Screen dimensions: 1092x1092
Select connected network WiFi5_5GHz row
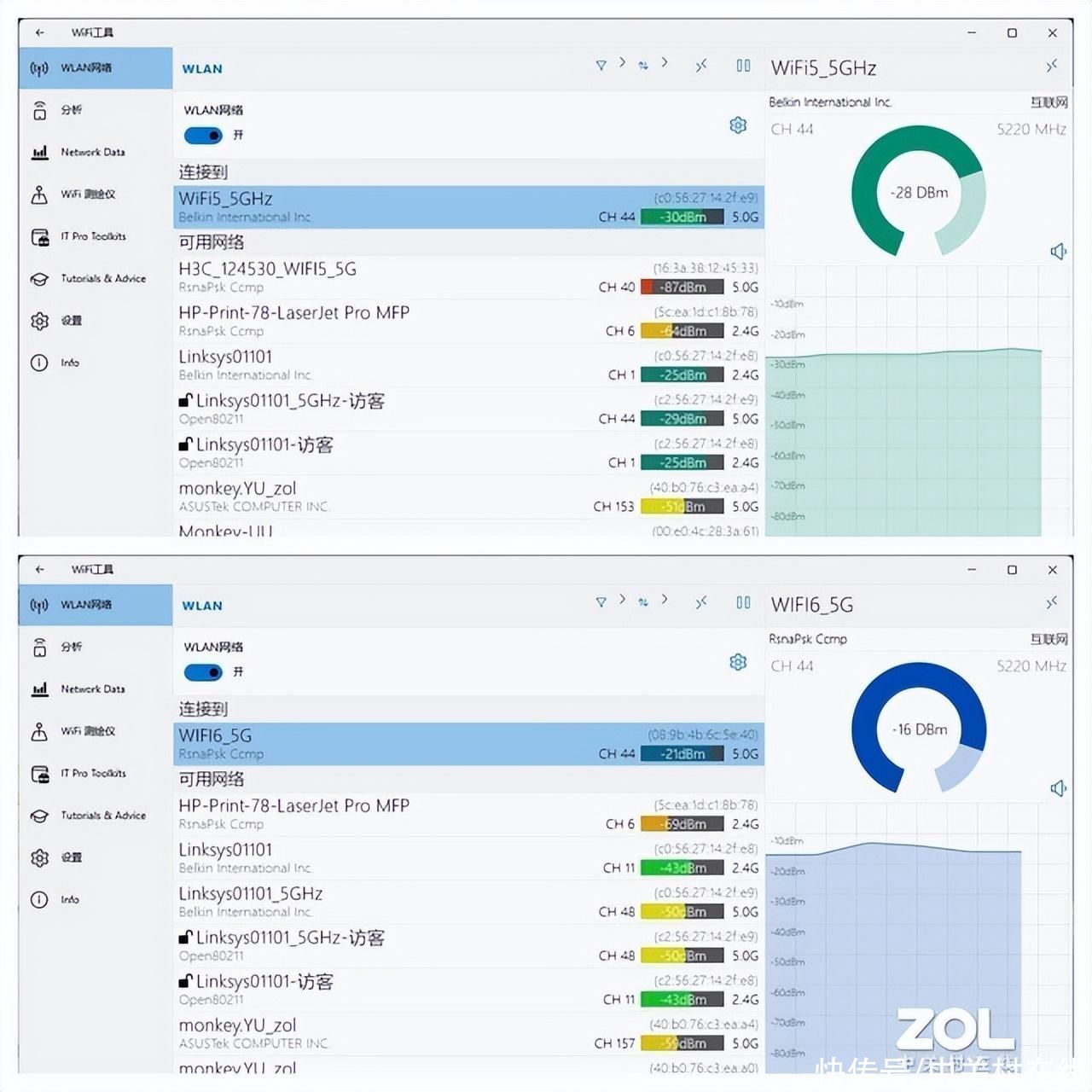[468, 207]
